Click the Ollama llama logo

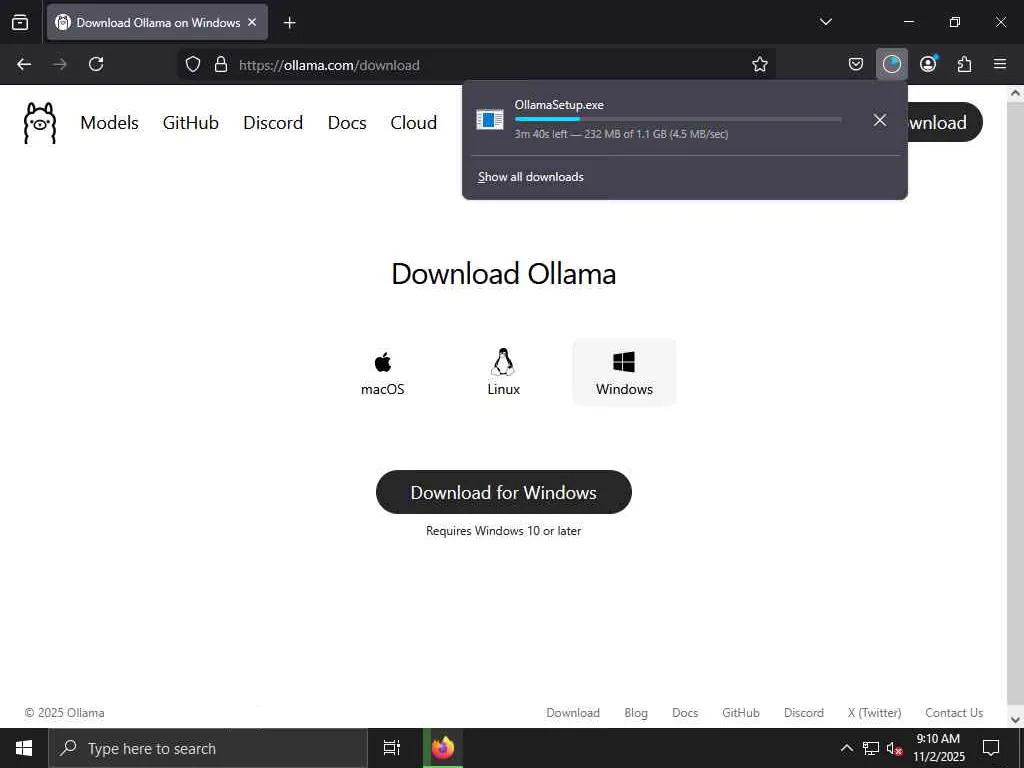40,122
